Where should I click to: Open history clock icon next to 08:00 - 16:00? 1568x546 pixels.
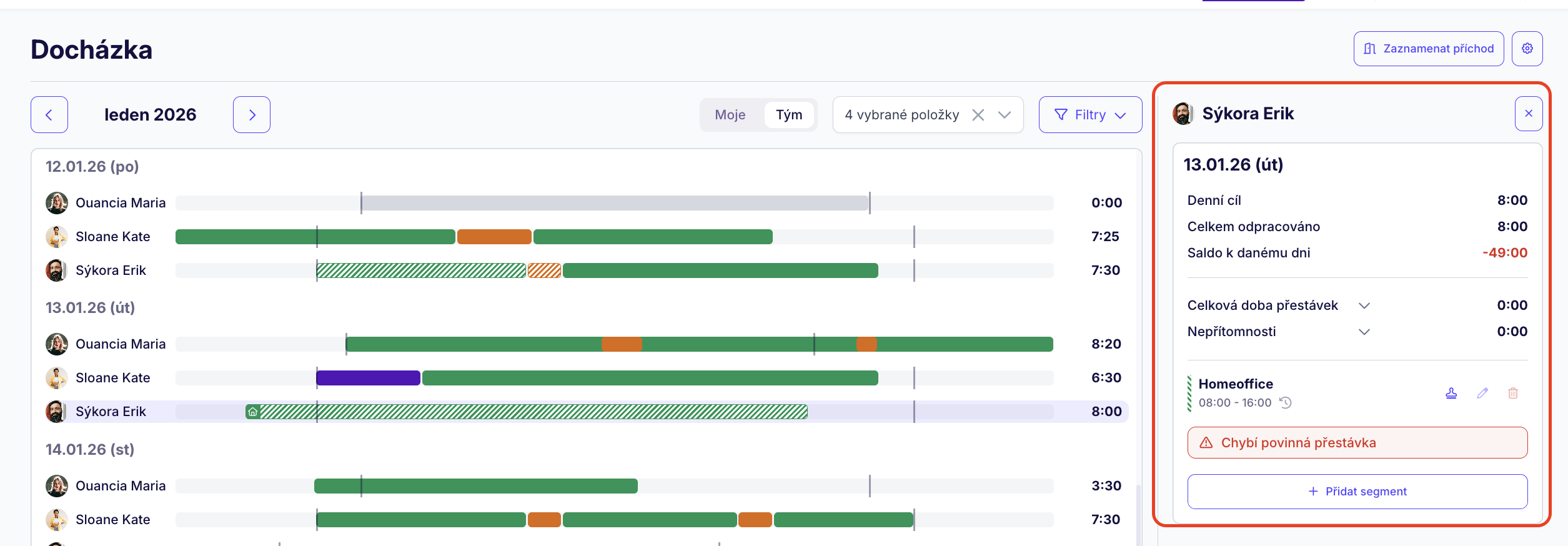pos(1286,403)
